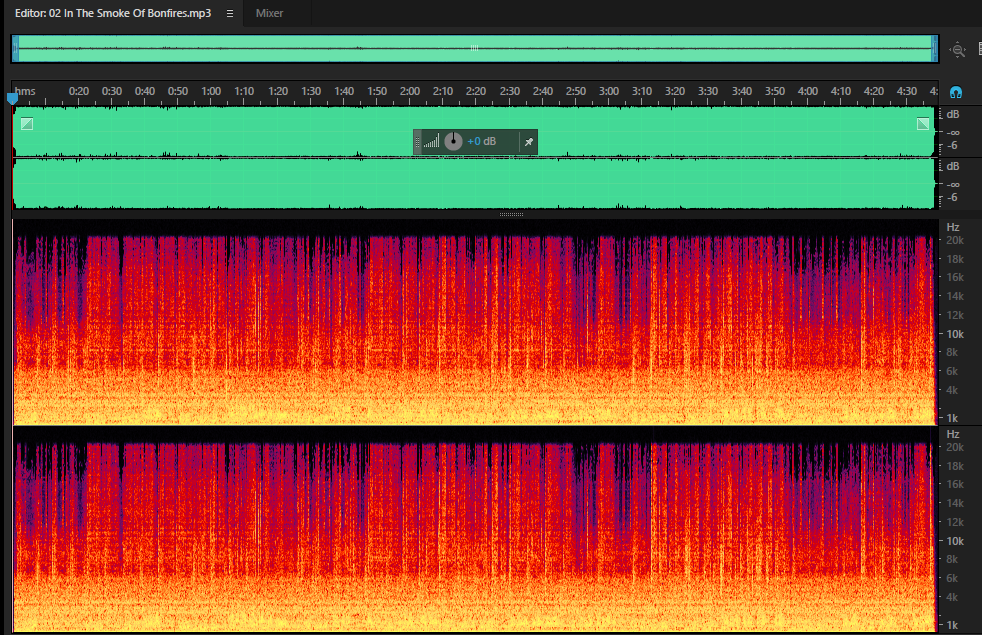Click the Zoom Out Full magnifier icon

[x=958, y=49]
